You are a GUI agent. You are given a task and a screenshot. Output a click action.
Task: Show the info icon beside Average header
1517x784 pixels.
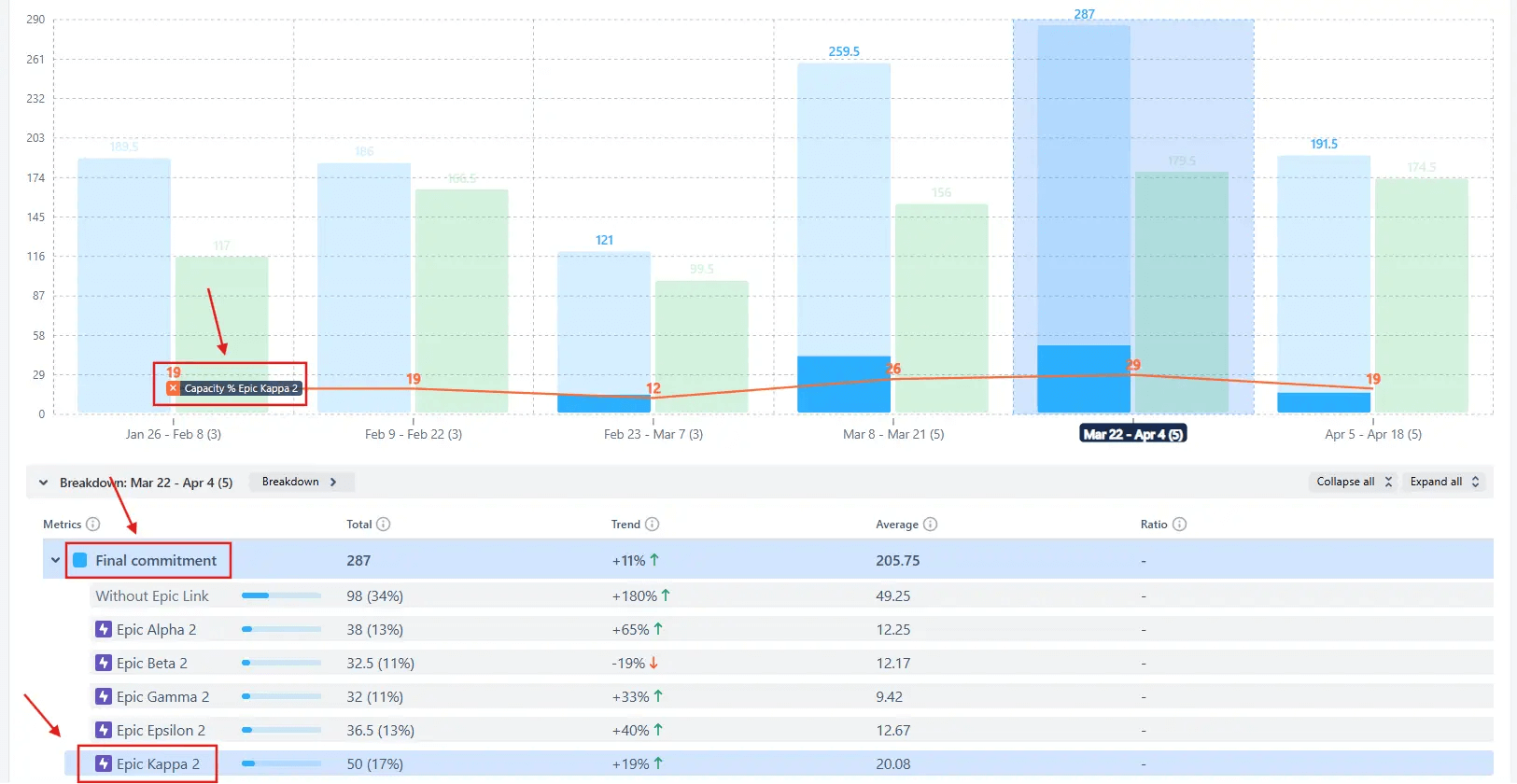point(931,525)
